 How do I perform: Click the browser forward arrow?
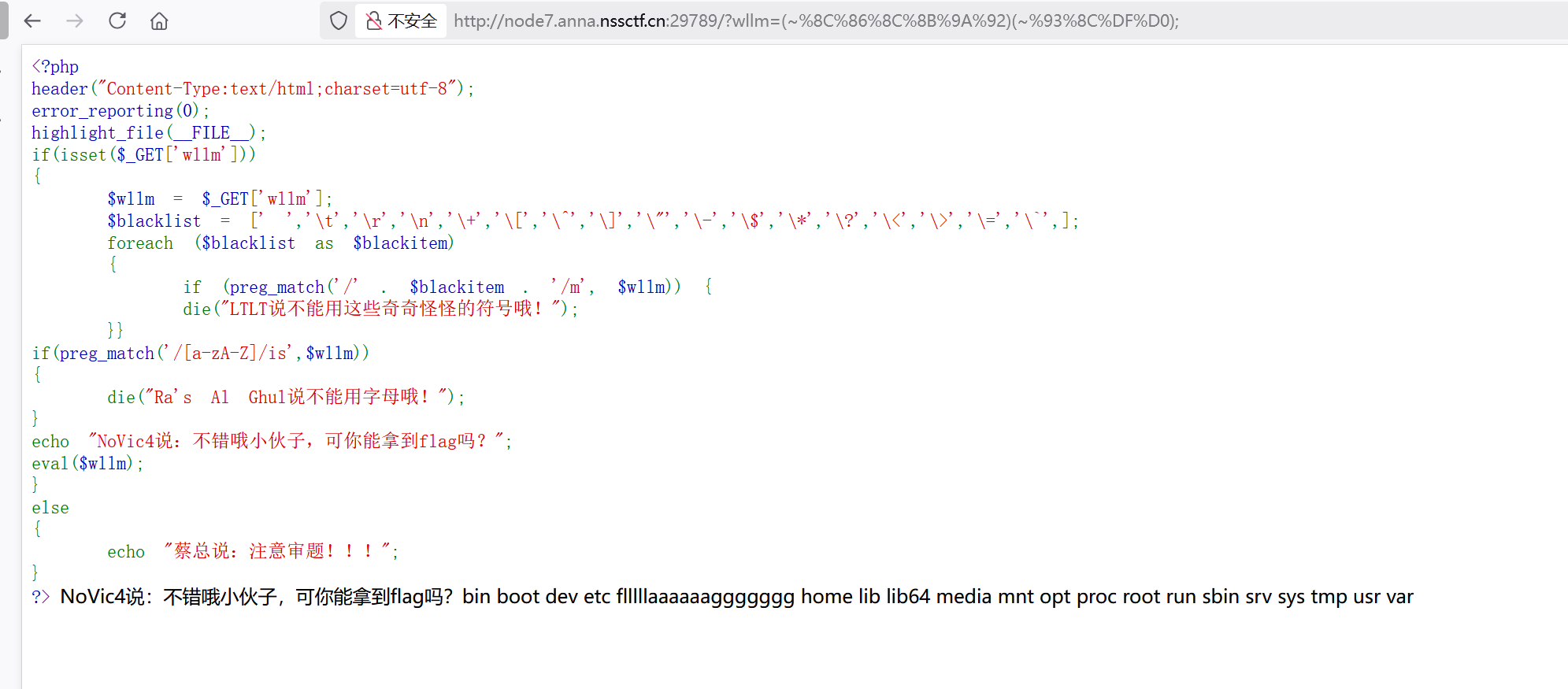pos(75,20)
